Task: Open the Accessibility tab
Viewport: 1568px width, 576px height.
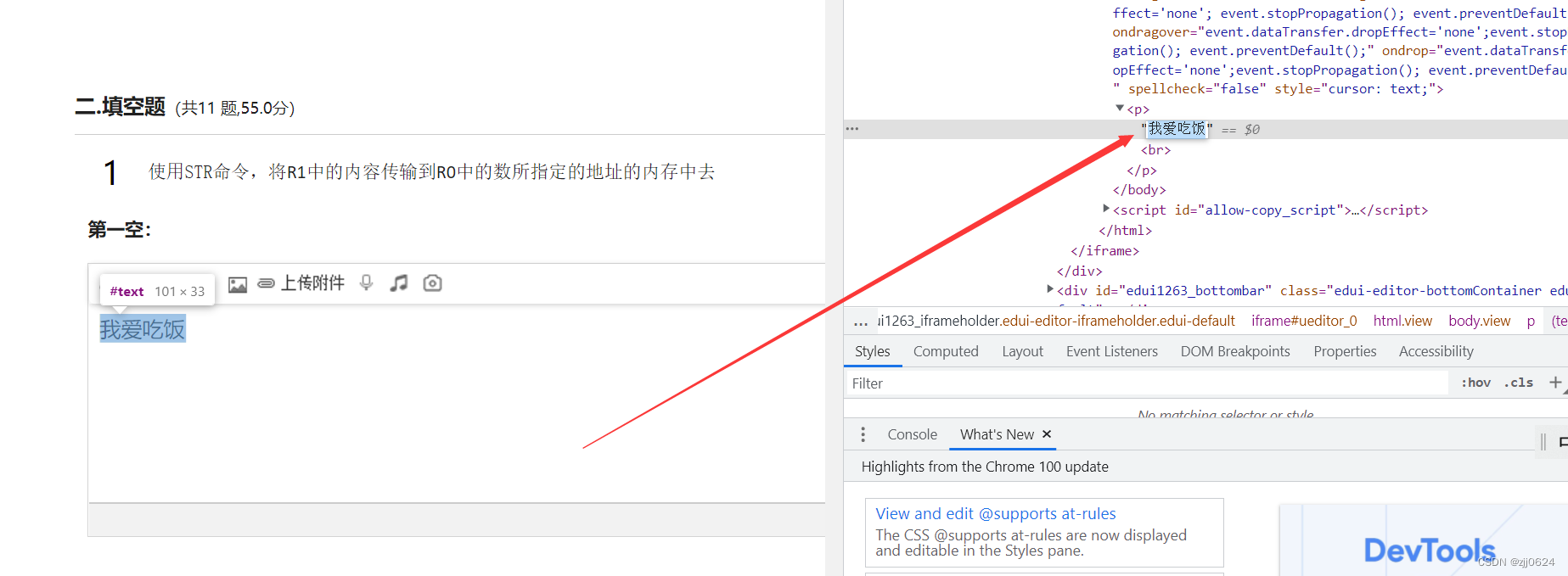Action: point(1436,351)
